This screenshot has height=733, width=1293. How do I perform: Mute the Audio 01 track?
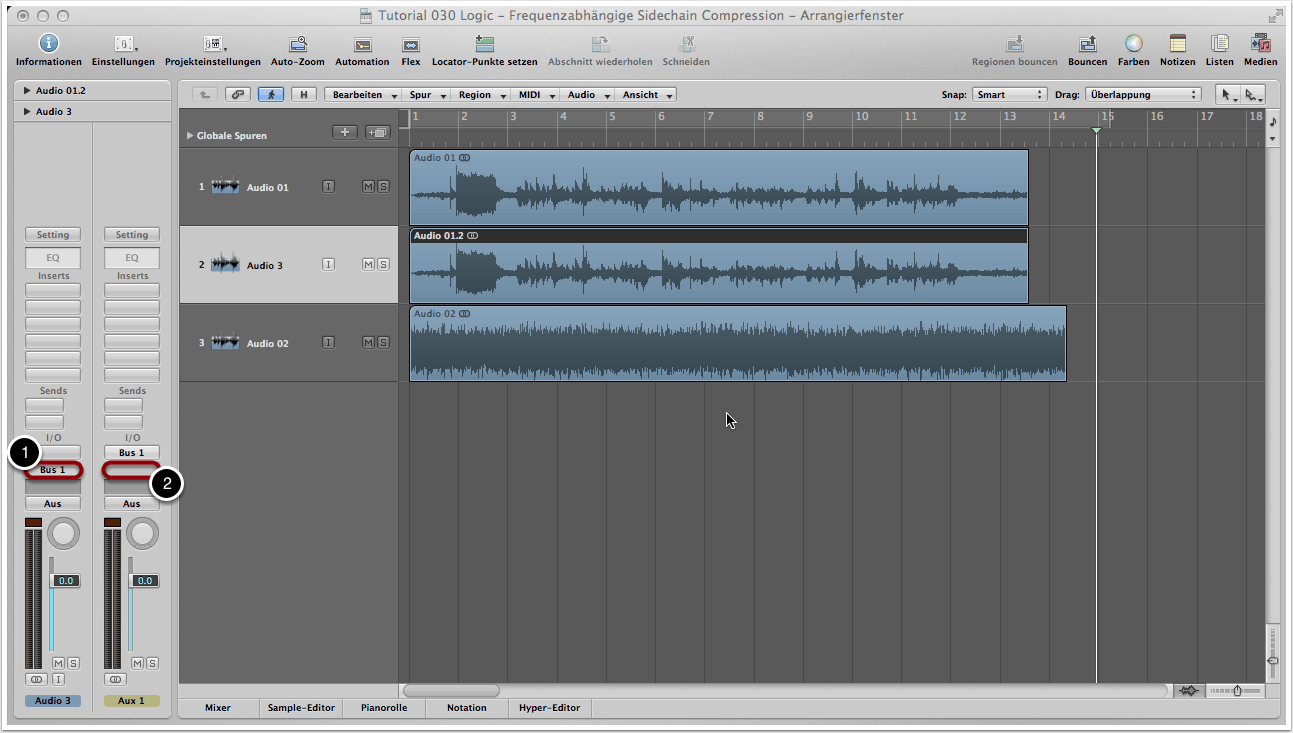click(x=368, y=187)
